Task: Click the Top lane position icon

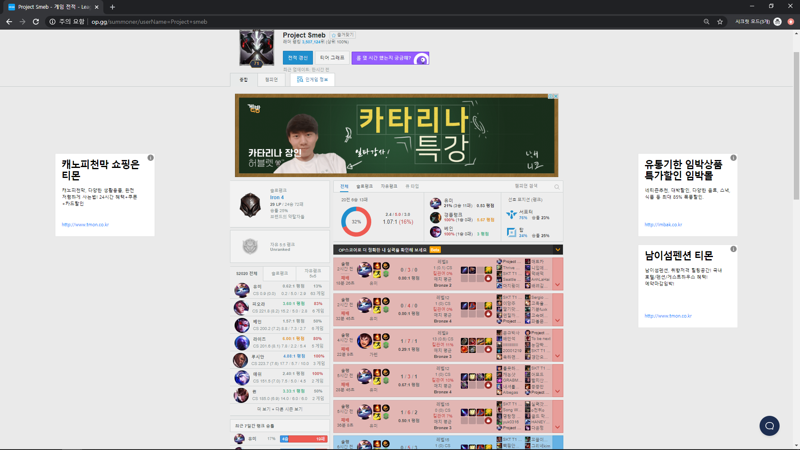Action: 511,233
